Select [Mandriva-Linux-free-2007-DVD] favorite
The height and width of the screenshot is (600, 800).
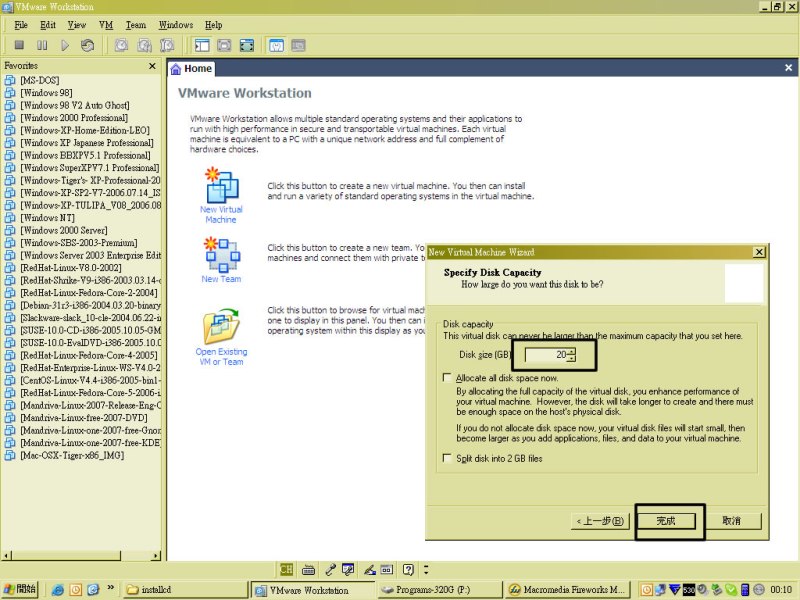click(x=84, y=418)
